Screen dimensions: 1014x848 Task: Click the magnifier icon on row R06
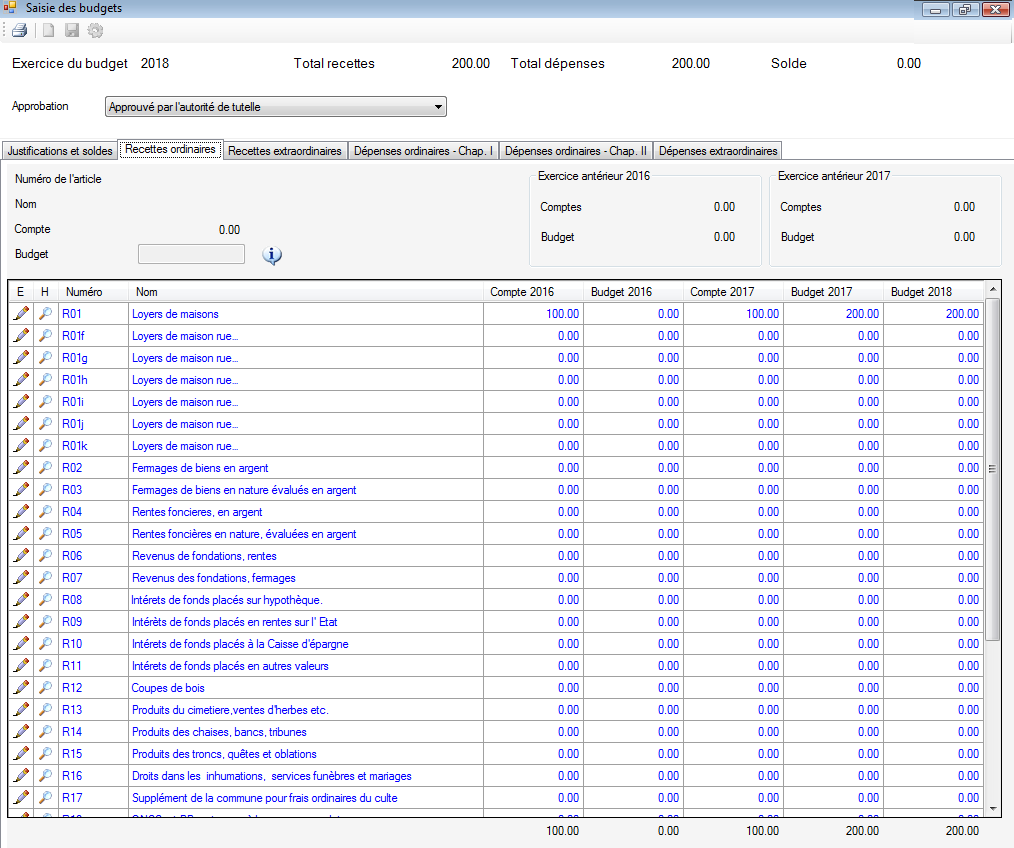tap(45, 556)
